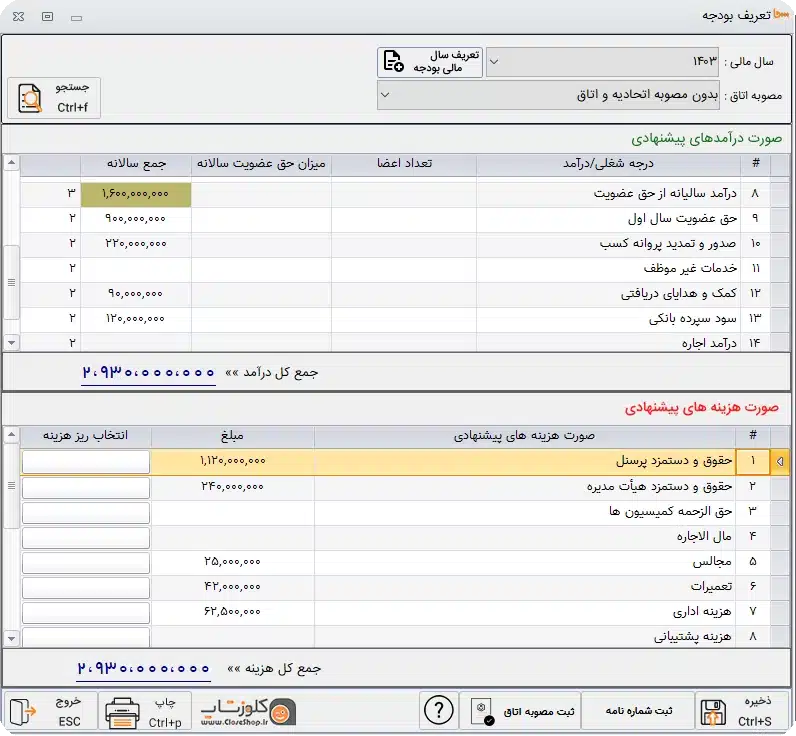Click the search magnifier document icon
796x736 pixels.
30,98
